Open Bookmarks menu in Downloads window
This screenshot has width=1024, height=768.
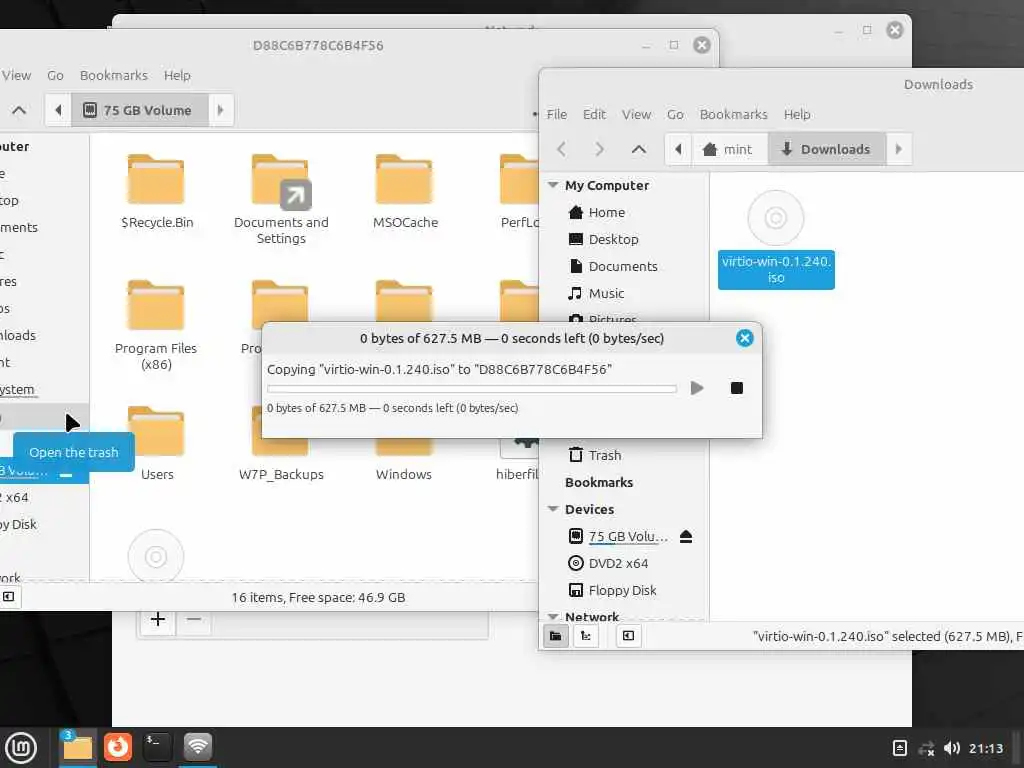coord(733,114)
